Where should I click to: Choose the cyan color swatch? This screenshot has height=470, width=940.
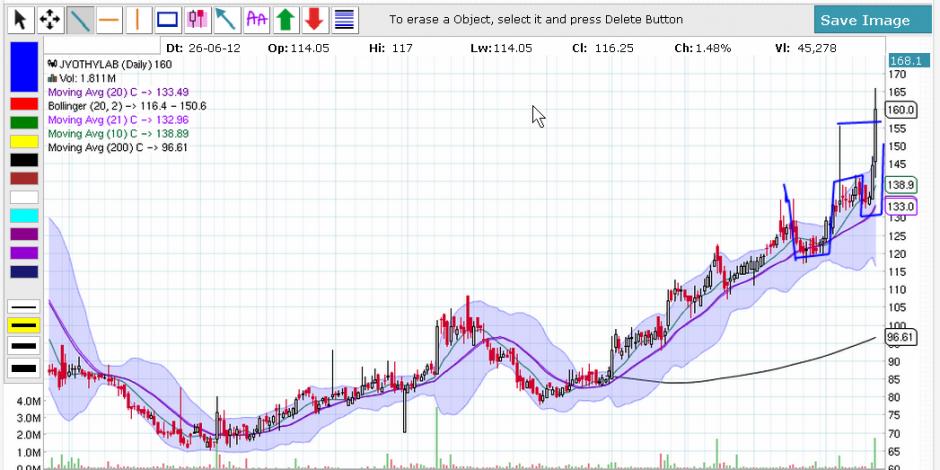24,216
